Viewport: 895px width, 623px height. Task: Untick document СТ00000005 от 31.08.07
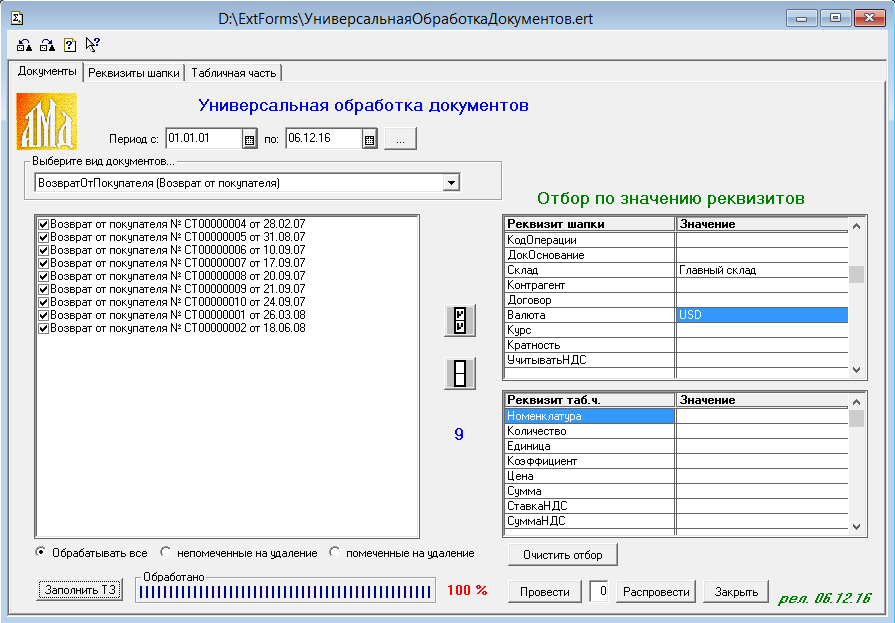43,237
